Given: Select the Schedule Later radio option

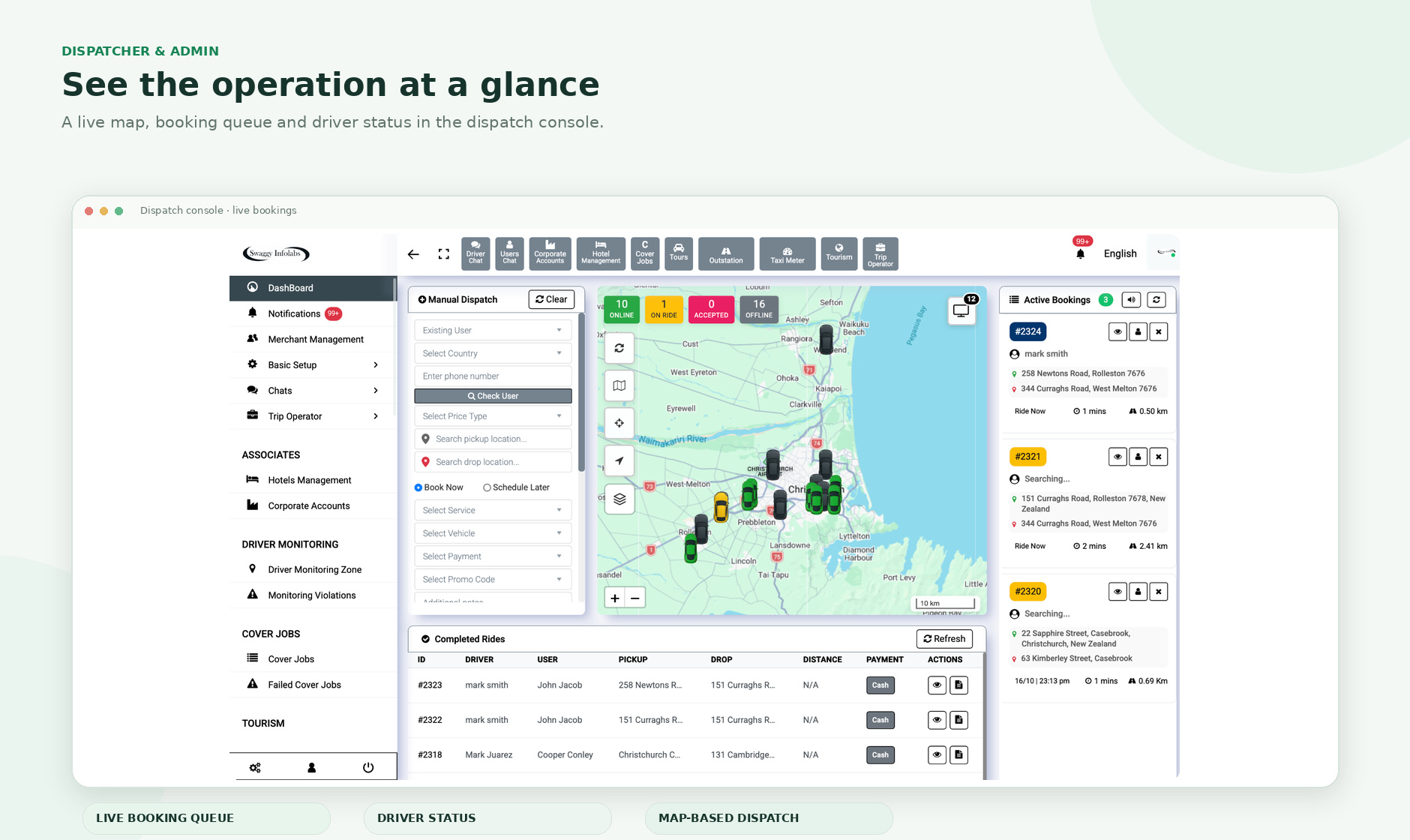Looking at the screenshot, I should click(487, 487).
